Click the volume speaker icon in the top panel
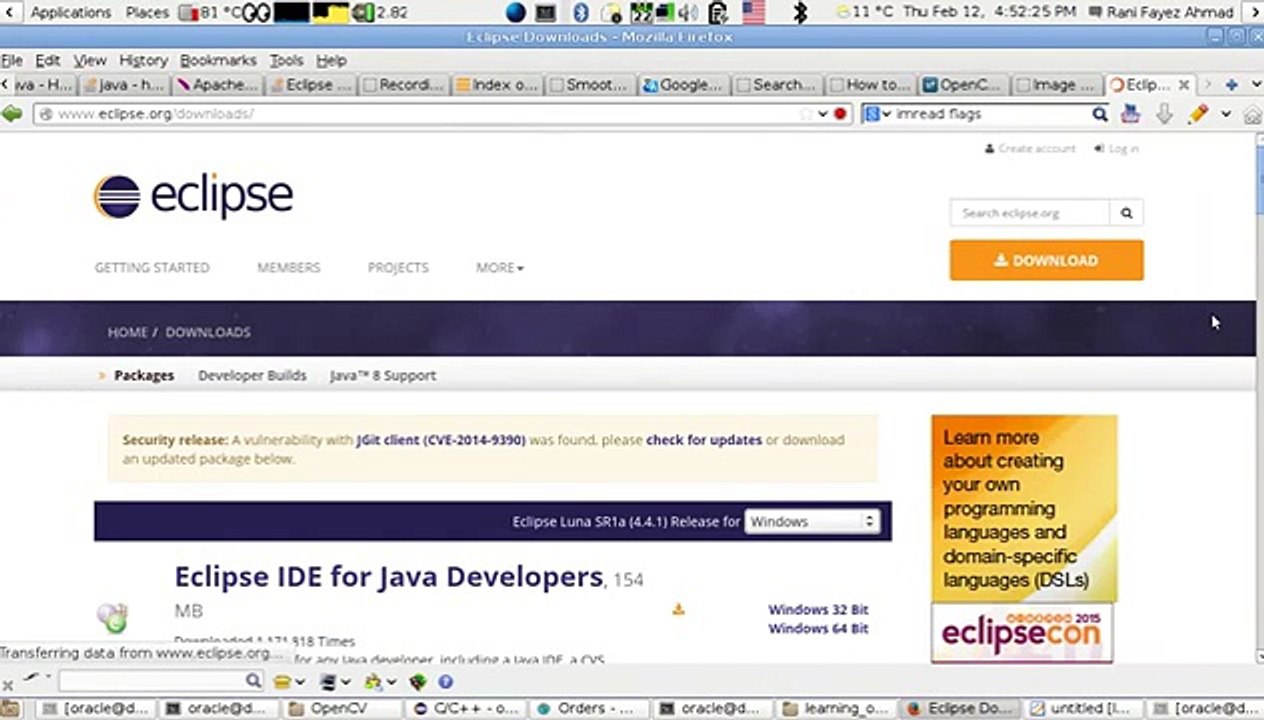The height and width of the screenshot is (720, 1264). pyautogui.click(x=688, y=12)
